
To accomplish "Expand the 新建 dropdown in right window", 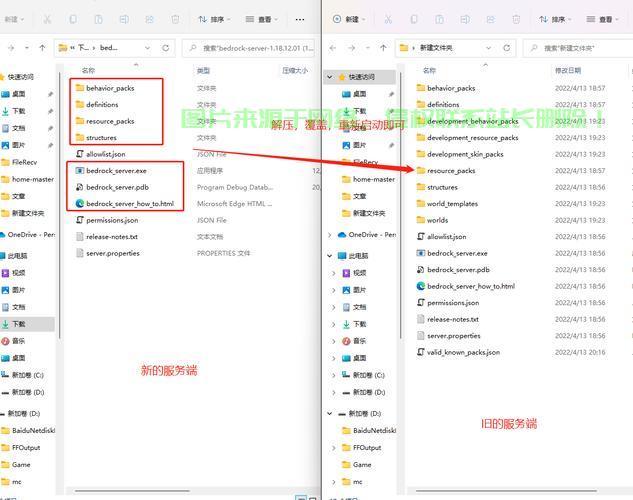I will (x=351, y=19).
